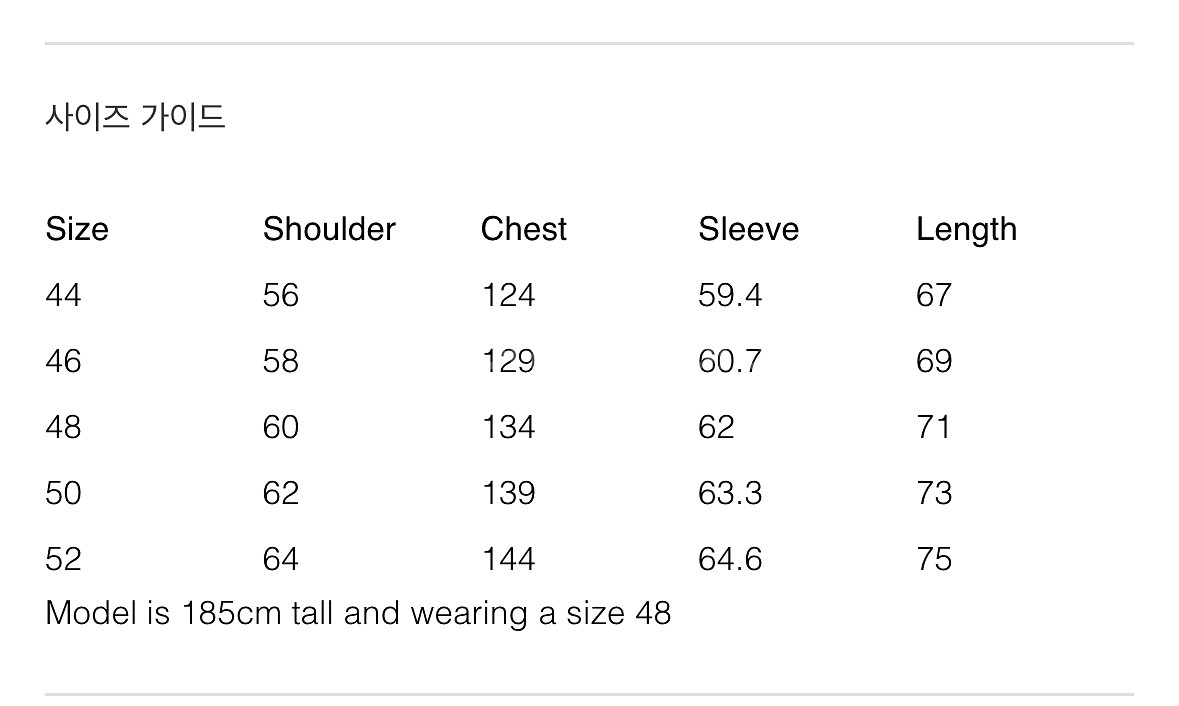The height and width of the screenshot is (706, 1179).
Task: Select the Sleeve column header
Action: coord(748,229)
